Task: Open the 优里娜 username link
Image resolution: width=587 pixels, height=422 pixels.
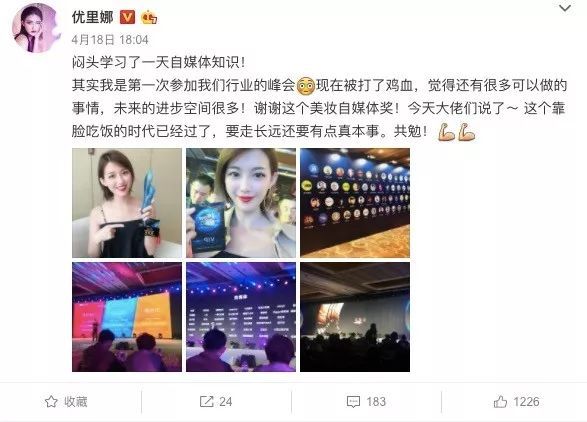Action: [92, 17]
